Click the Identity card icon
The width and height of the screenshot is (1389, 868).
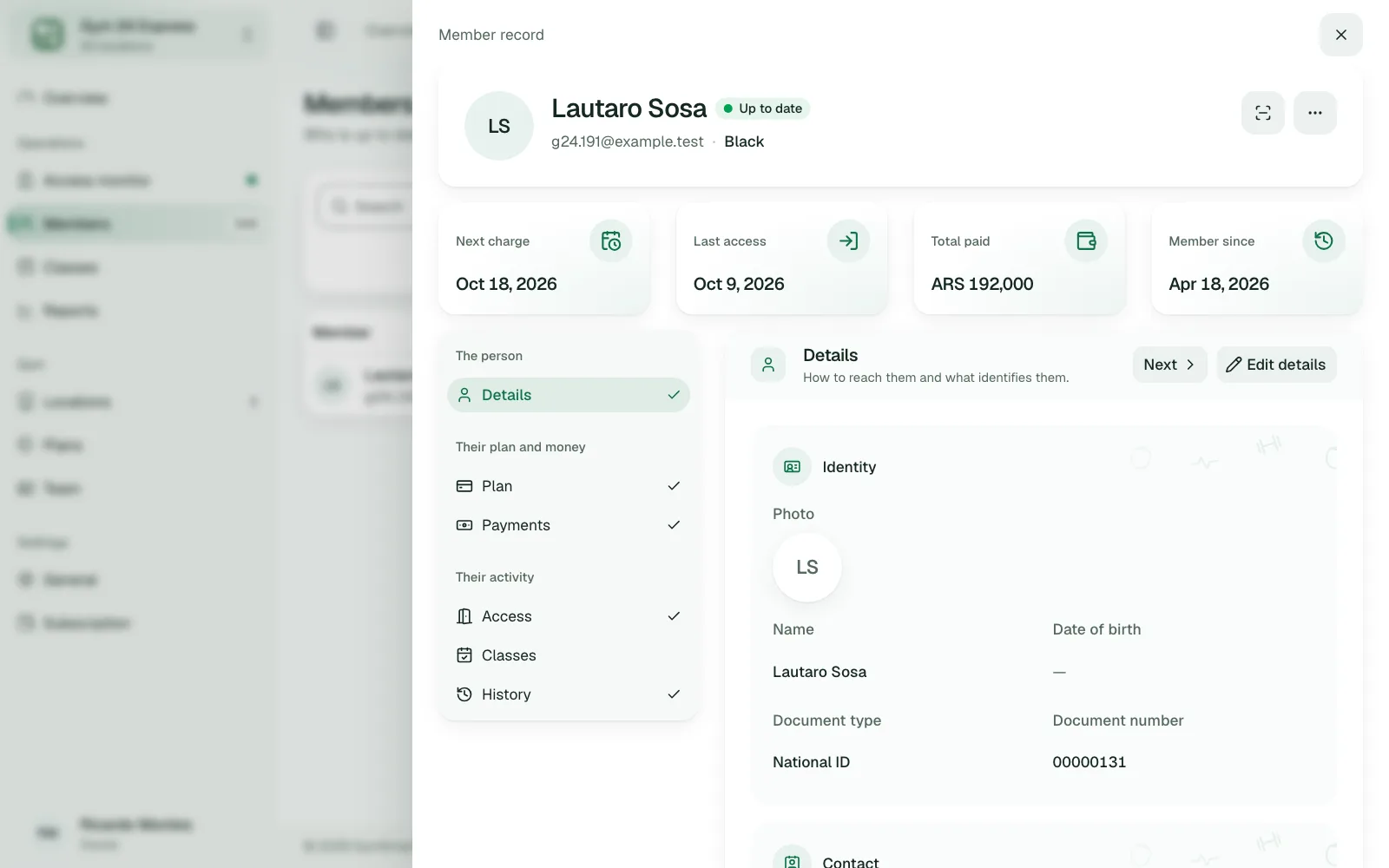pos(792,467)
